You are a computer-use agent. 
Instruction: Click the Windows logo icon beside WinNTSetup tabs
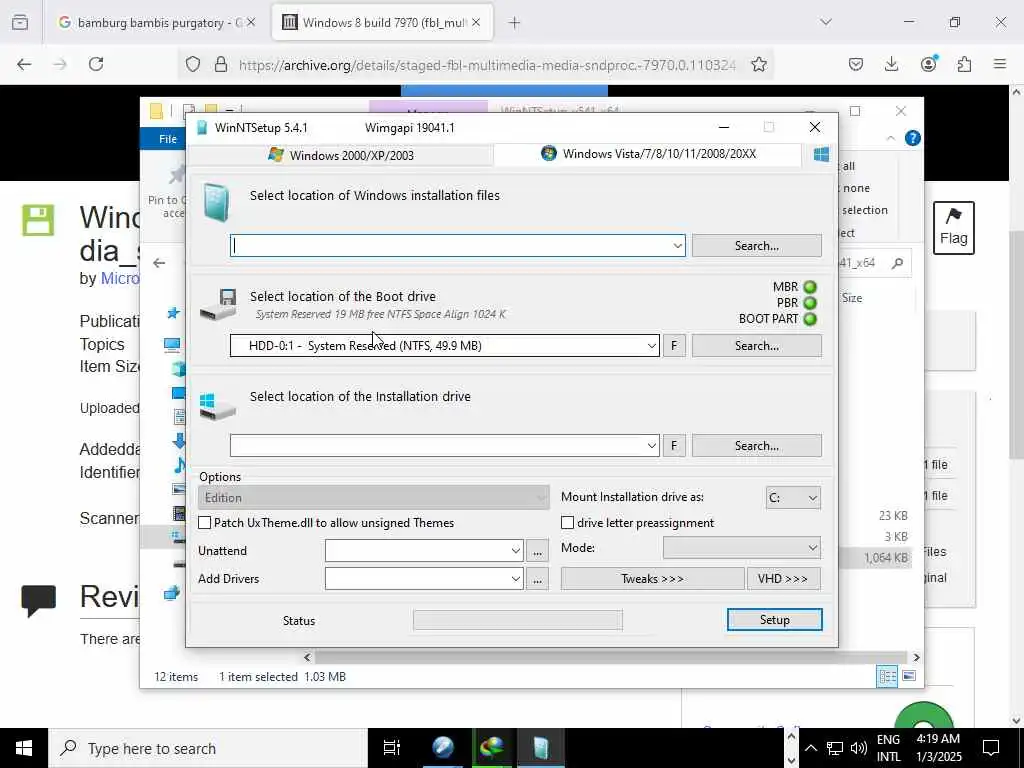point(821,154)
